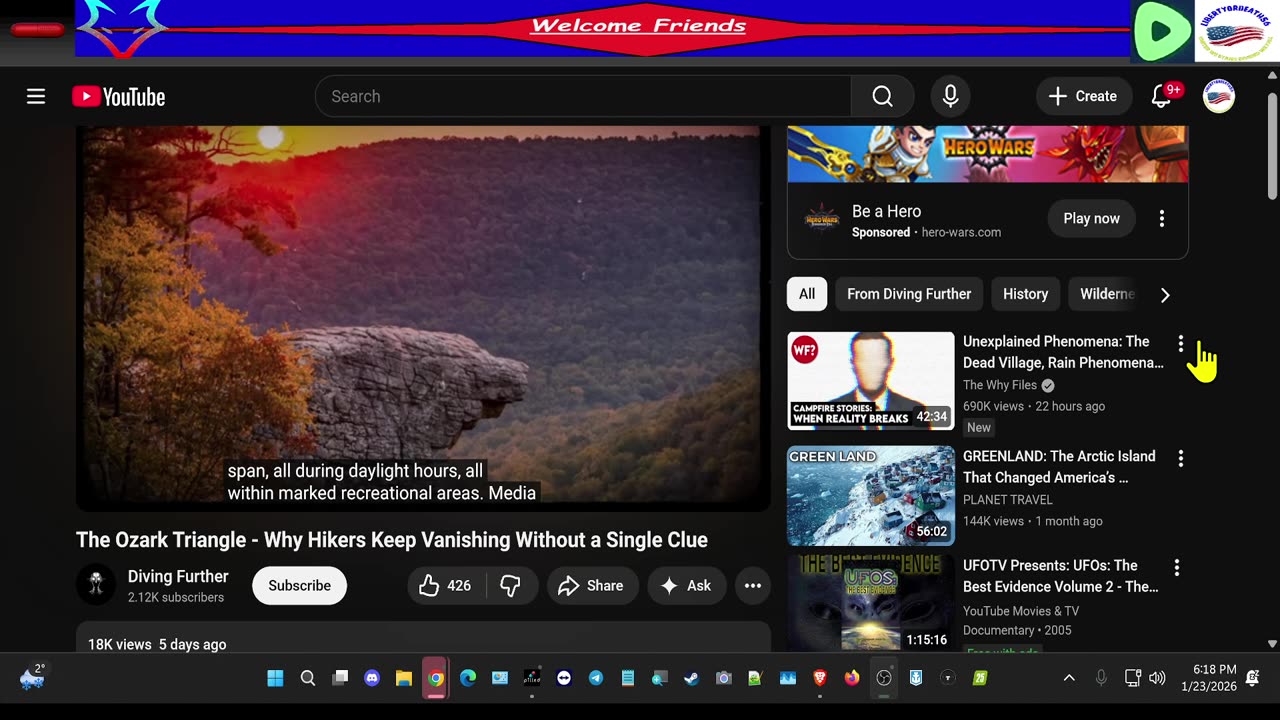Open the Camera app in taskbar

[723, 678]
